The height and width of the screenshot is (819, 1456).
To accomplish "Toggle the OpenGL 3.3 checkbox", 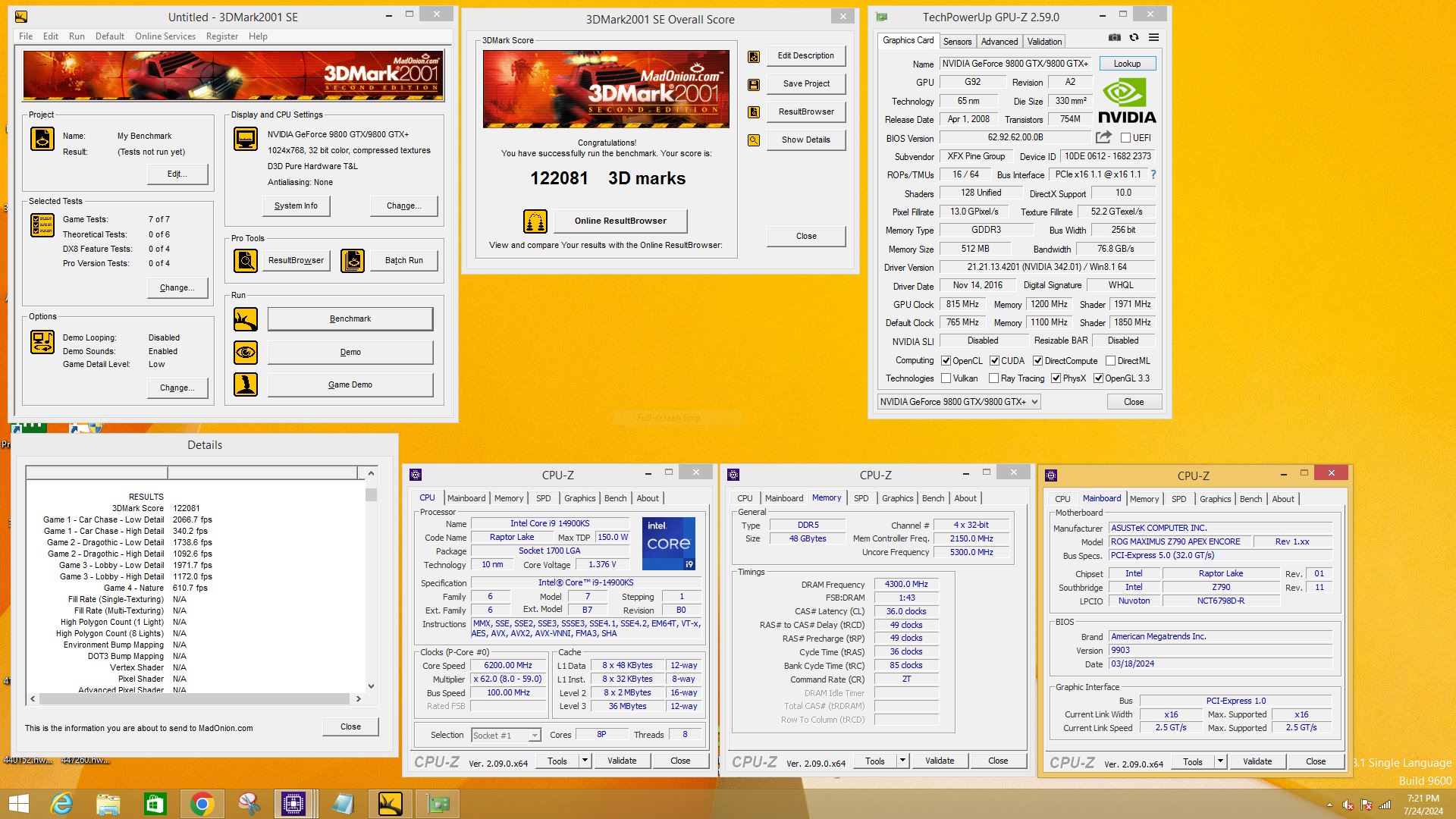I will 1098,378.
